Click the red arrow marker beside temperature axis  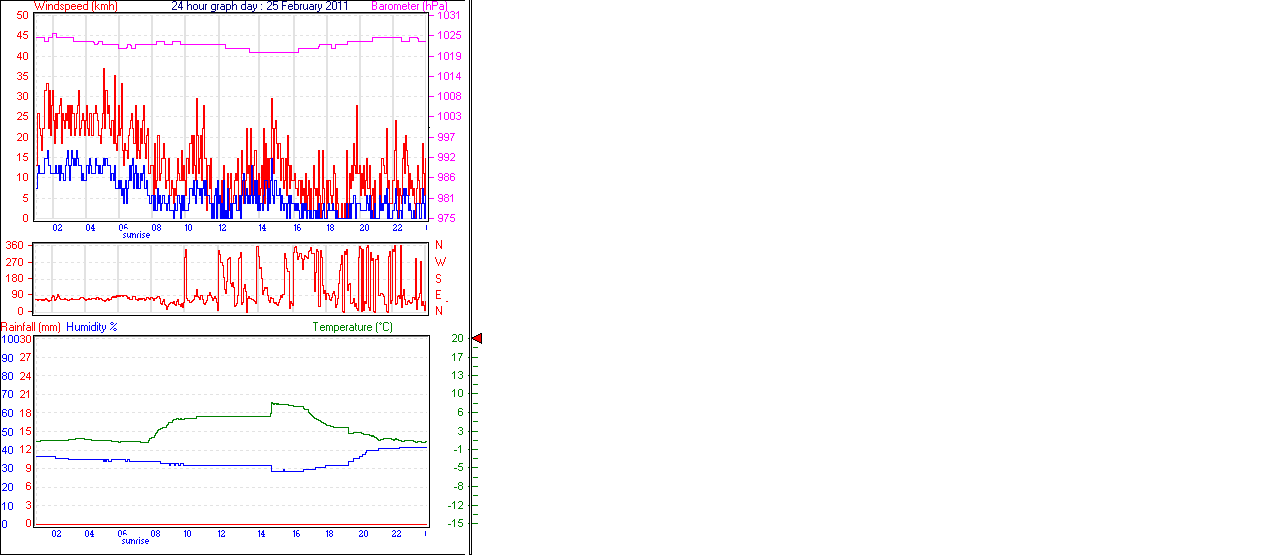(477, 339)
